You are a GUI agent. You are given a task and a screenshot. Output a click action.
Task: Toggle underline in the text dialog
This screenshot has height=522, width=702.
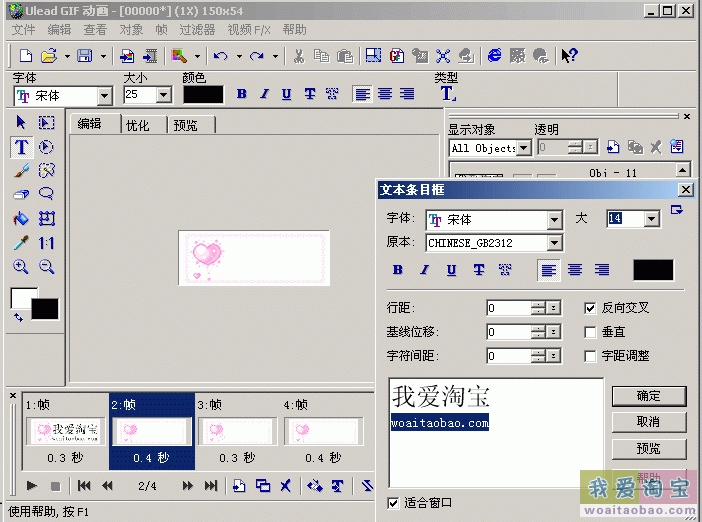pos(452,270)
